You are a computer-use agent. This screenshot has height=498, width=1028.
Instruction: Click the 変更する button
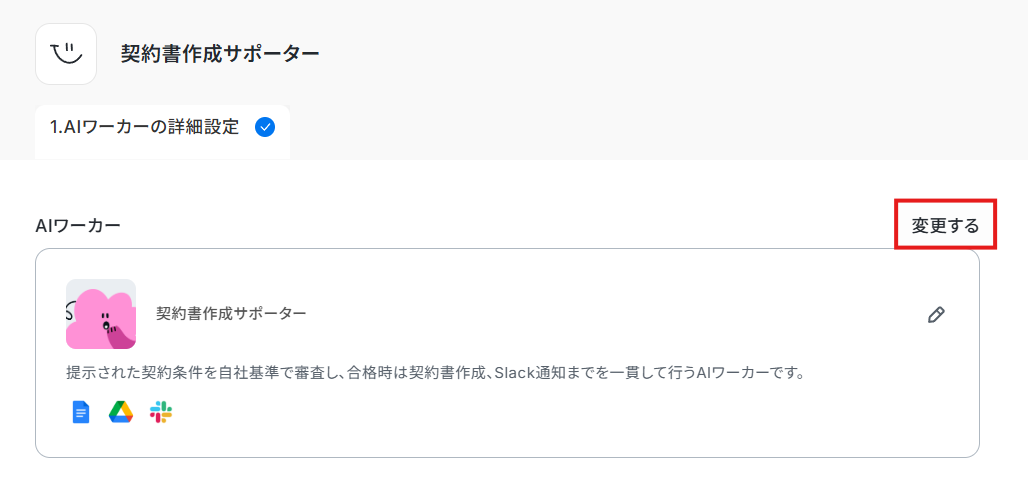tap(945, 225)
